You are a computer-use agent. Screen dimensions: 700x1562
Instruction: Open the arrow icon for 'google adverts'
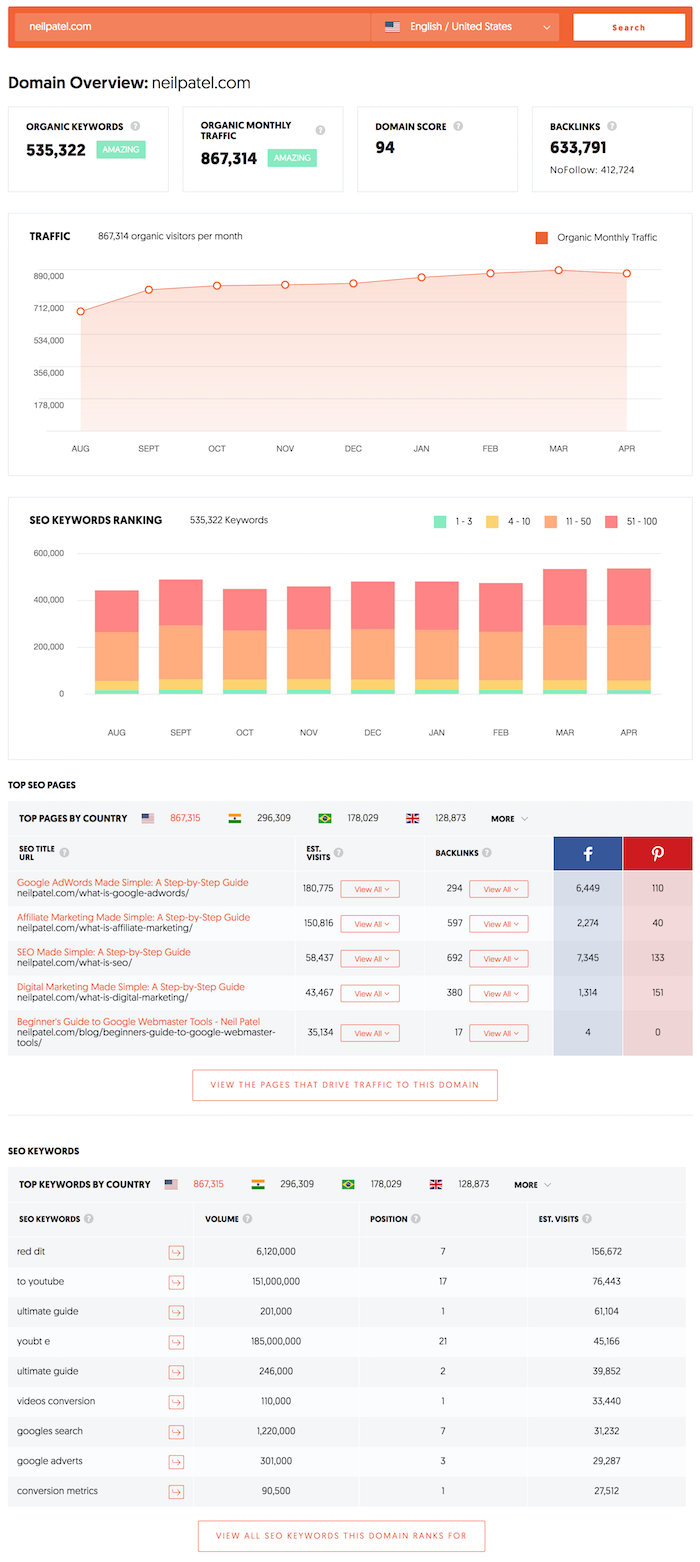coord(176,1462)
